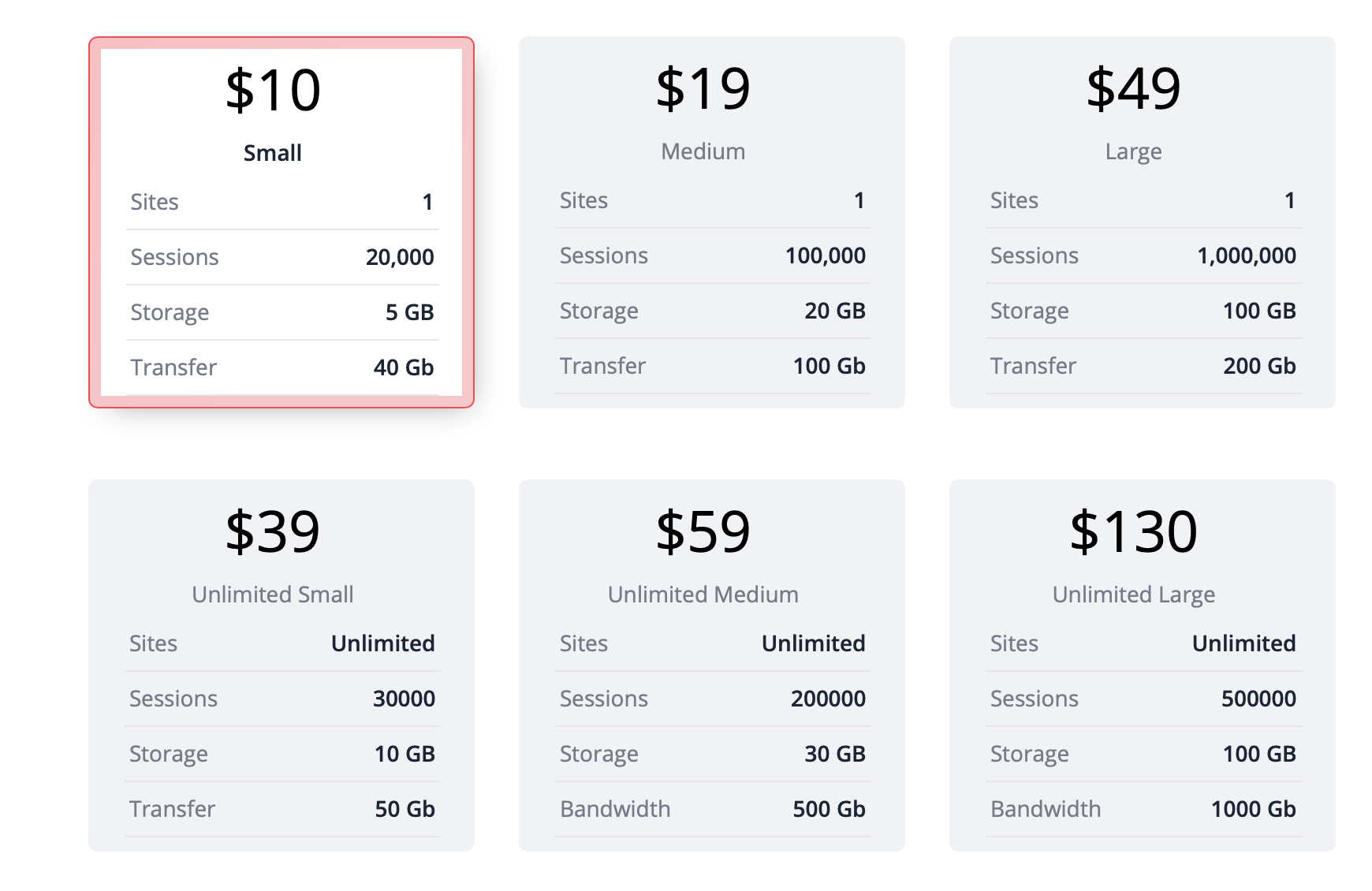Click the 'Unlimited Large' plan name
The height and width of the screenshot is (891, 1372).
(x=1134, y=595)
